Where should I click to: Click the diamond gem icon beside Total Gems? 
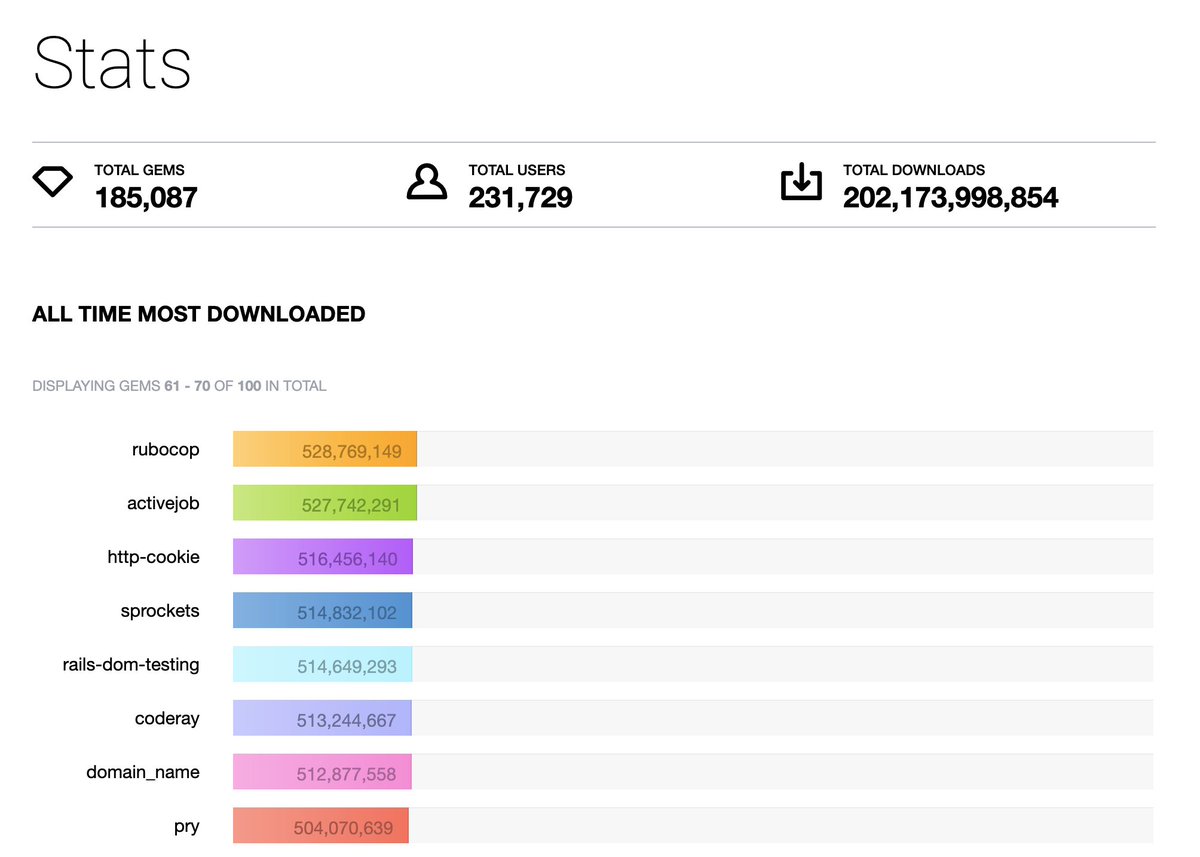click(53, 182)
